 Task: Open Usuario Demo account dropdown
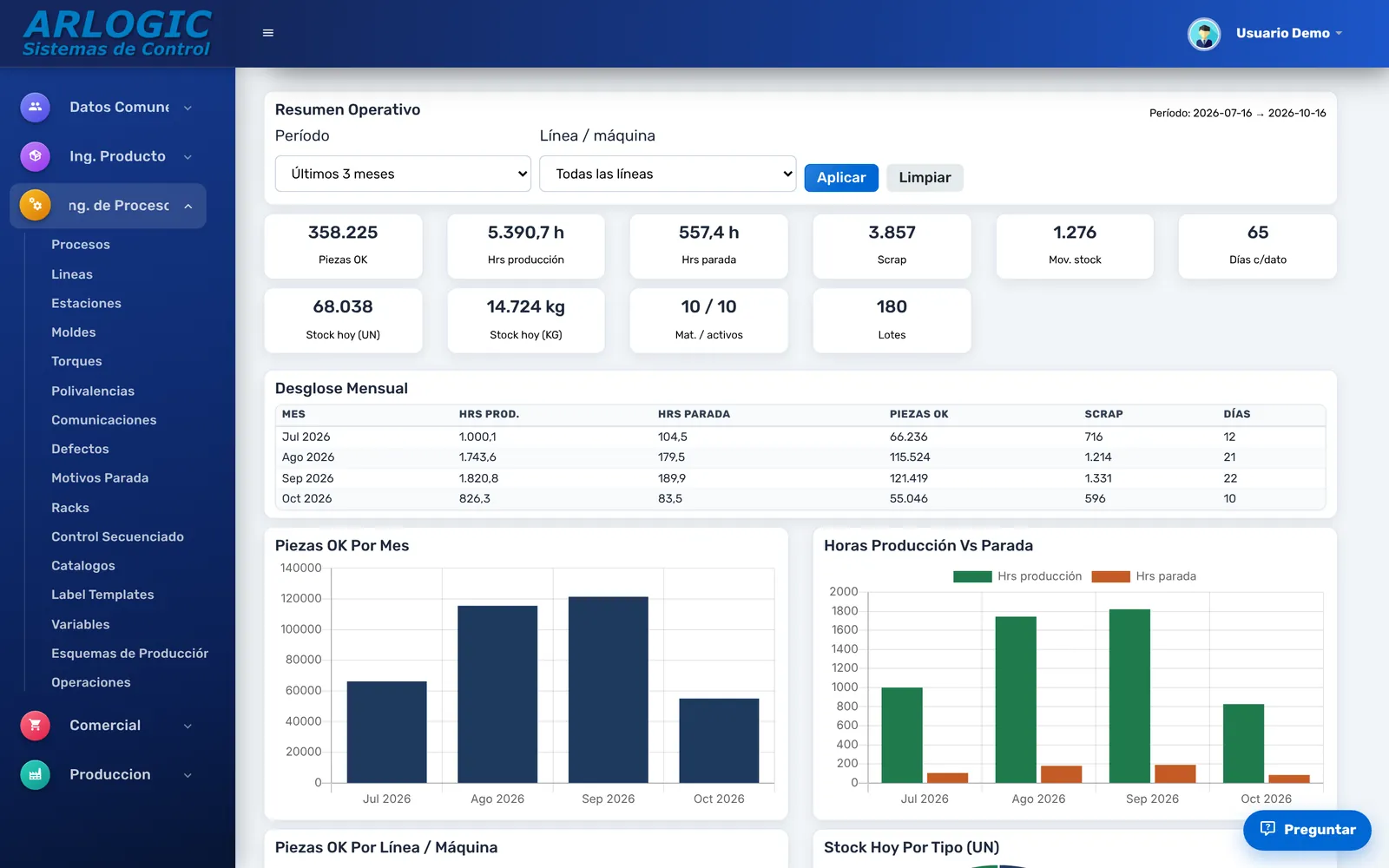[x=1289, y=33]
